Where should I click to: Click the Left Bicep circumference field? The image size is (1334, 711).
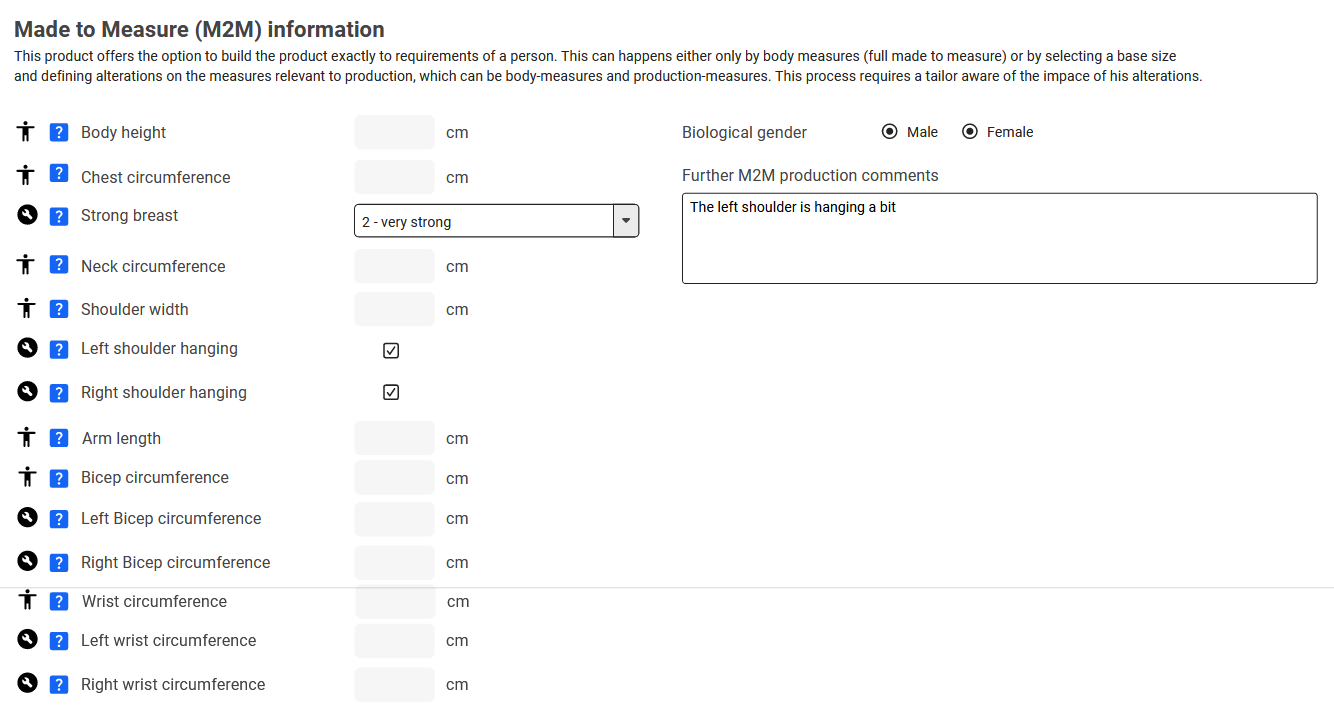(x=394, y=518)
